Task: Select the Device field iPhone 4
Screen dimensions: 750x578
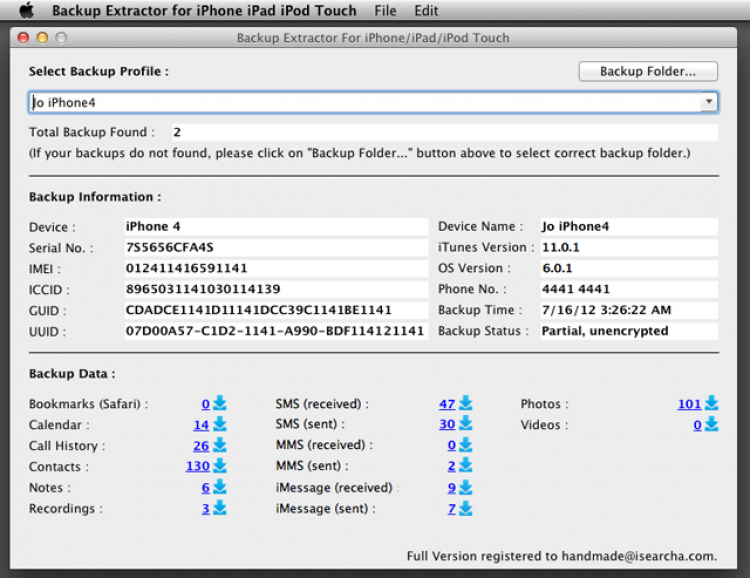Action: click(x=276, y=226)
